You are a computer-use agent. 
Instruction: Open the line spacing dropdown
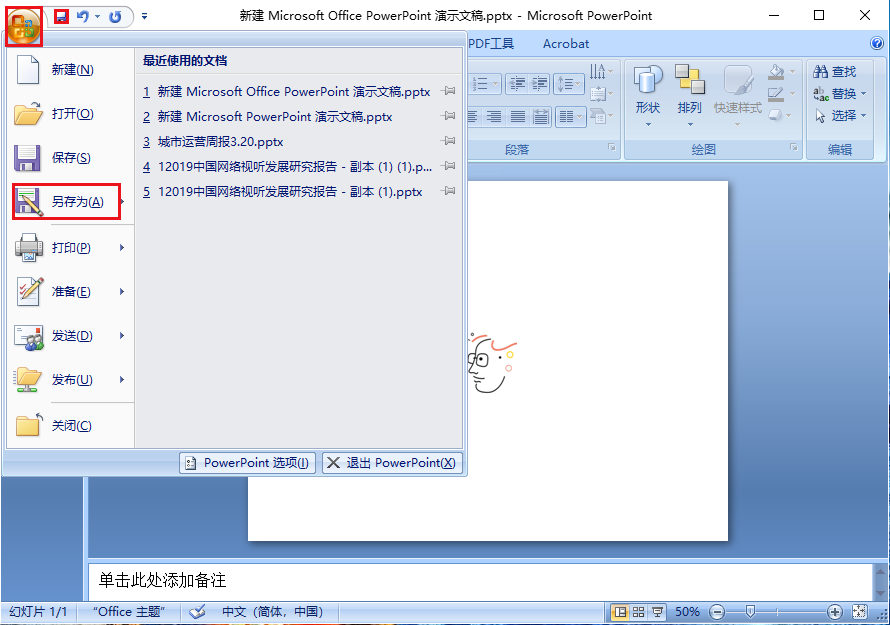point(569,84)
